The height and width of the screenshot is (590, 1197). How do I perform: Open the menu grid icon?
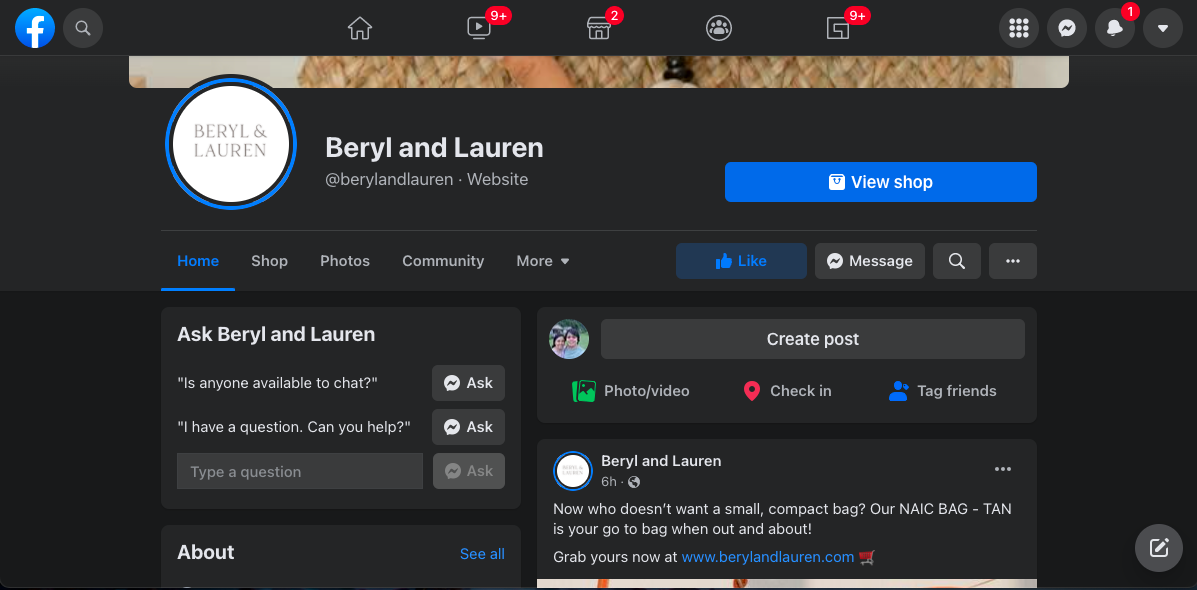click(1019, 28)
